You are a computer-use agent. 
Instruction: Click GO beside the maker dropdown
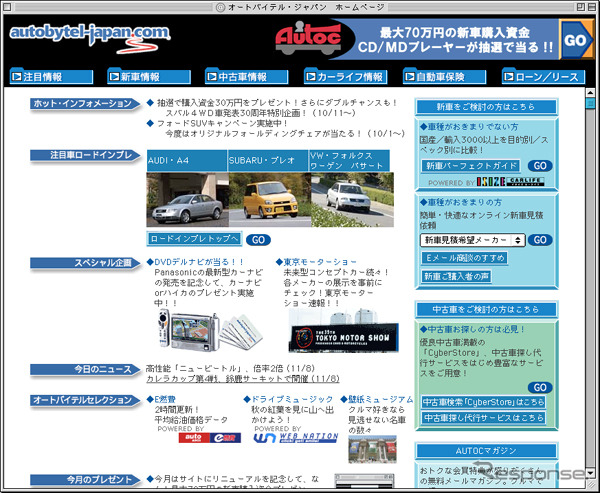pyautogui.click(x=540, y=240)
